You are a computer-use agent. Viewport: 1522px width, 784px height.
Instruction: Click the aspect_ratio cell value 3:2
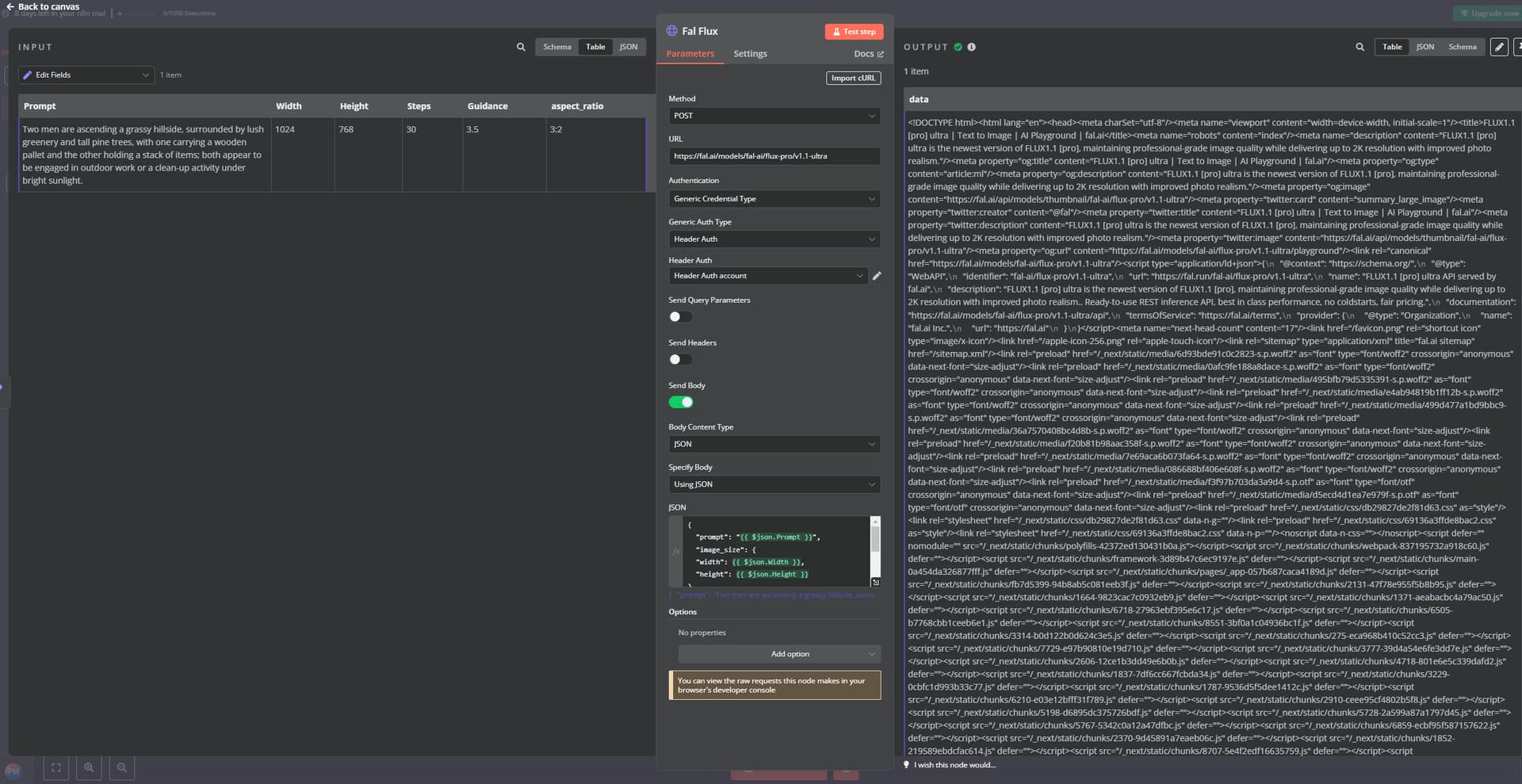tap(556, 129)
